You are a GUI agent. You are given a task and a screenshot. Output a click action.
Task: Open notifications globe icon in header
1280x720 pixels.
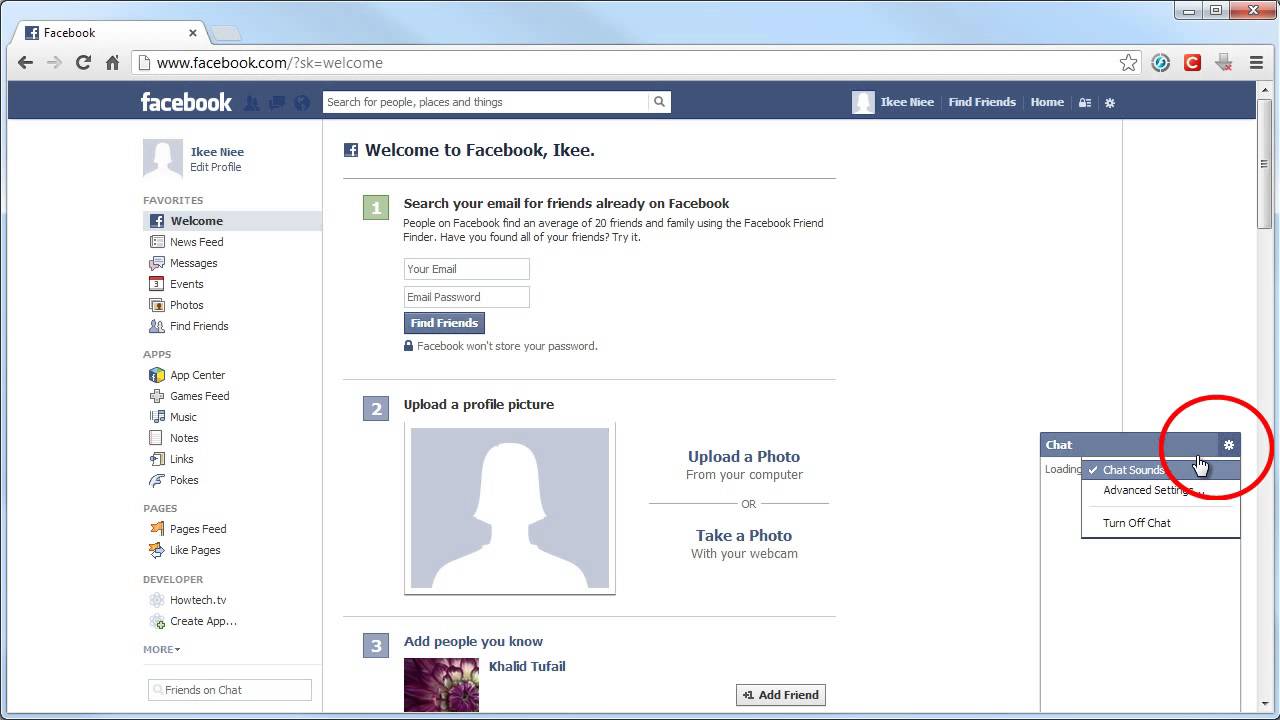click(301, 102)
